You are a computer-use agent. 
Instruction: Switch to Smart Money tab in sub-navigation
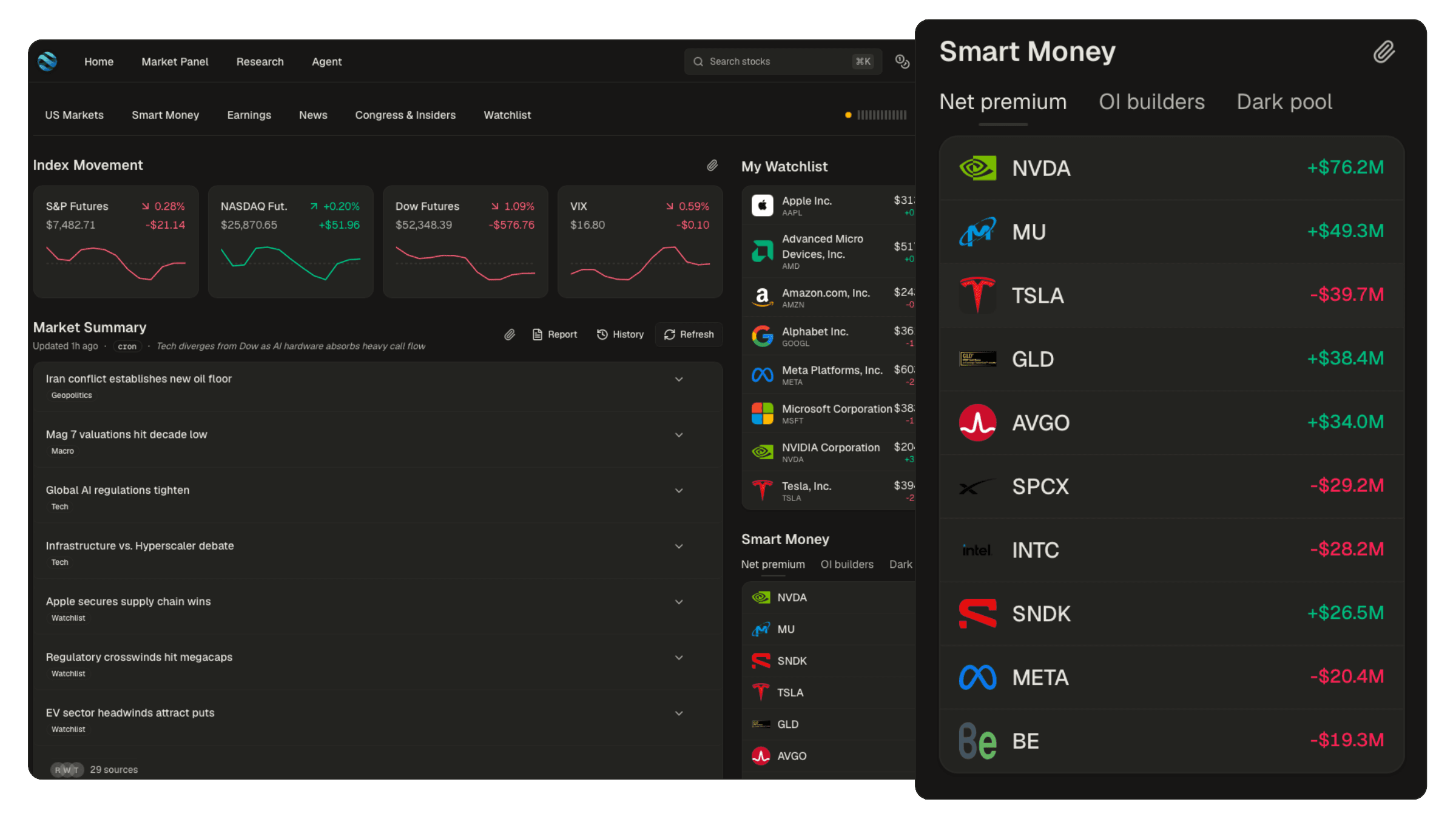165,115
